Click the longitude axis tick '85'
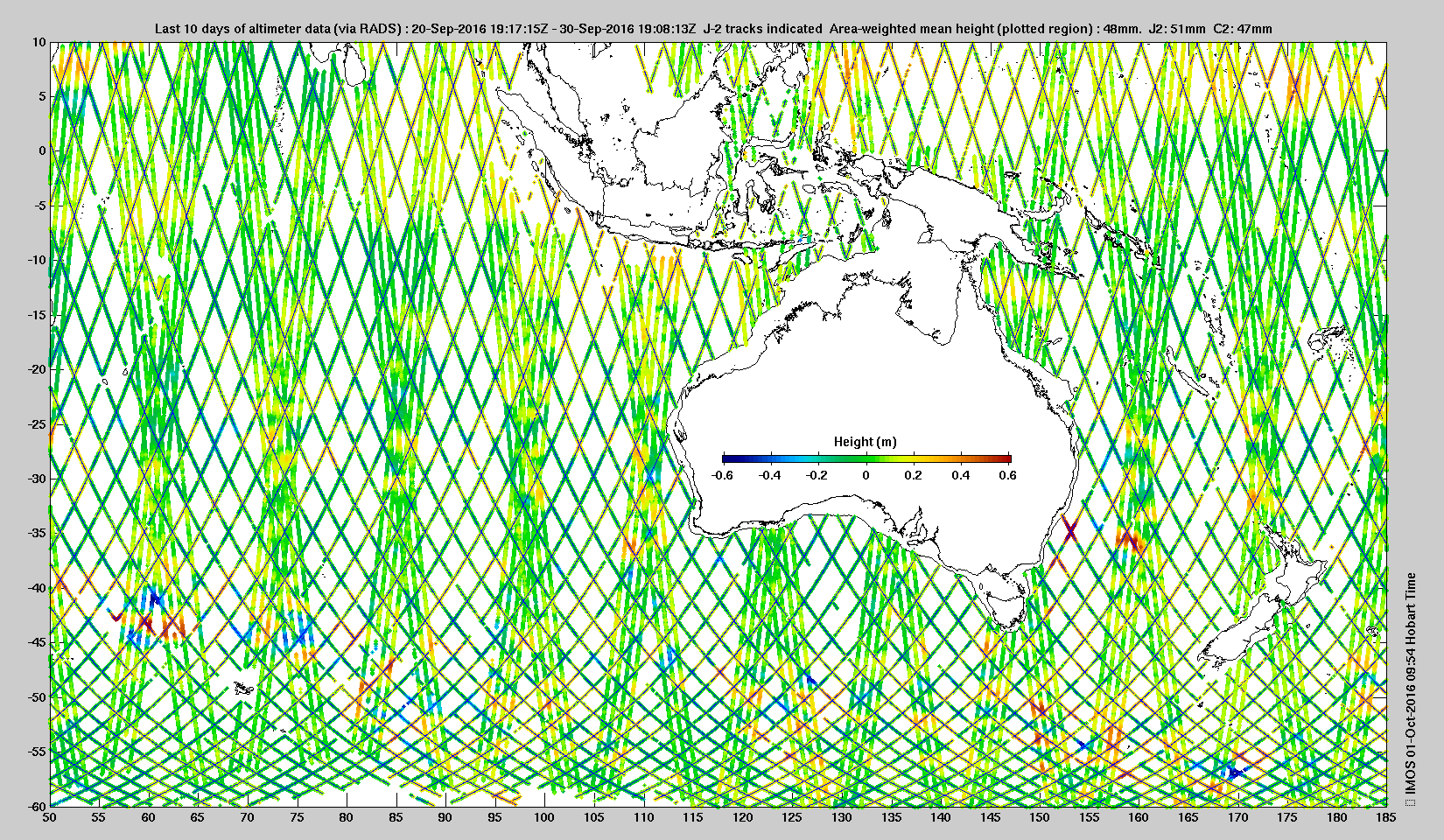Screen dimensions: 1444x840 click(x=396, y=817)
